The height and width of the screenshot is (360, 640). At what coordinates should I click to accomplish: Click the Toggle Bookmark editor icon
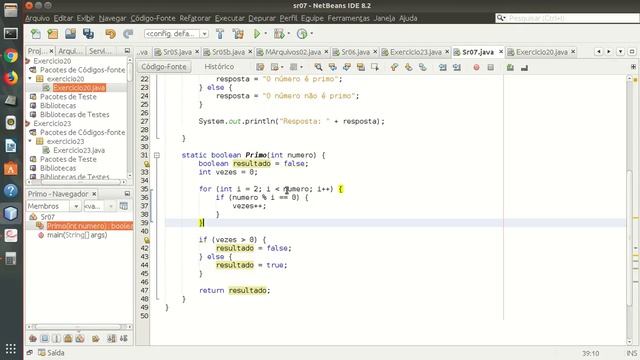(423, 67)
